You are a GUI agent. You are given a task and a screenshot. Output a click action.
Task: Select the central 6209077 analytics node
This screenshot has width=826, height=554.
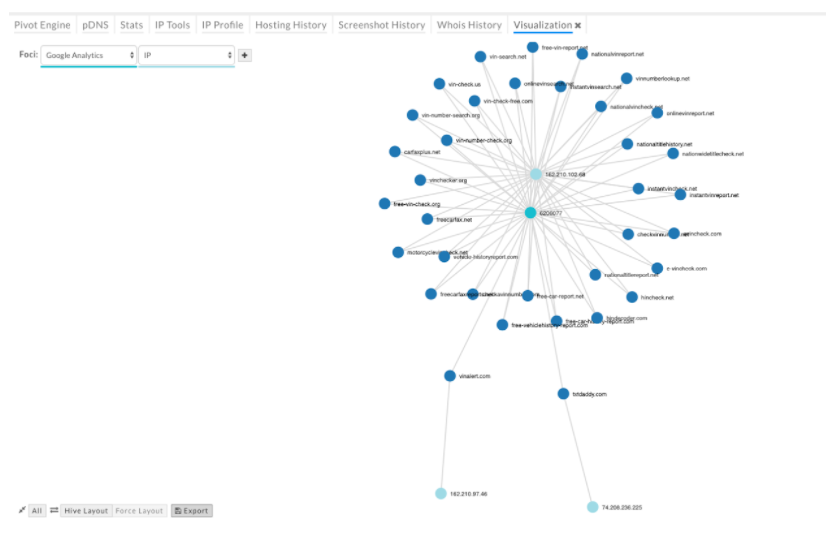530,213
